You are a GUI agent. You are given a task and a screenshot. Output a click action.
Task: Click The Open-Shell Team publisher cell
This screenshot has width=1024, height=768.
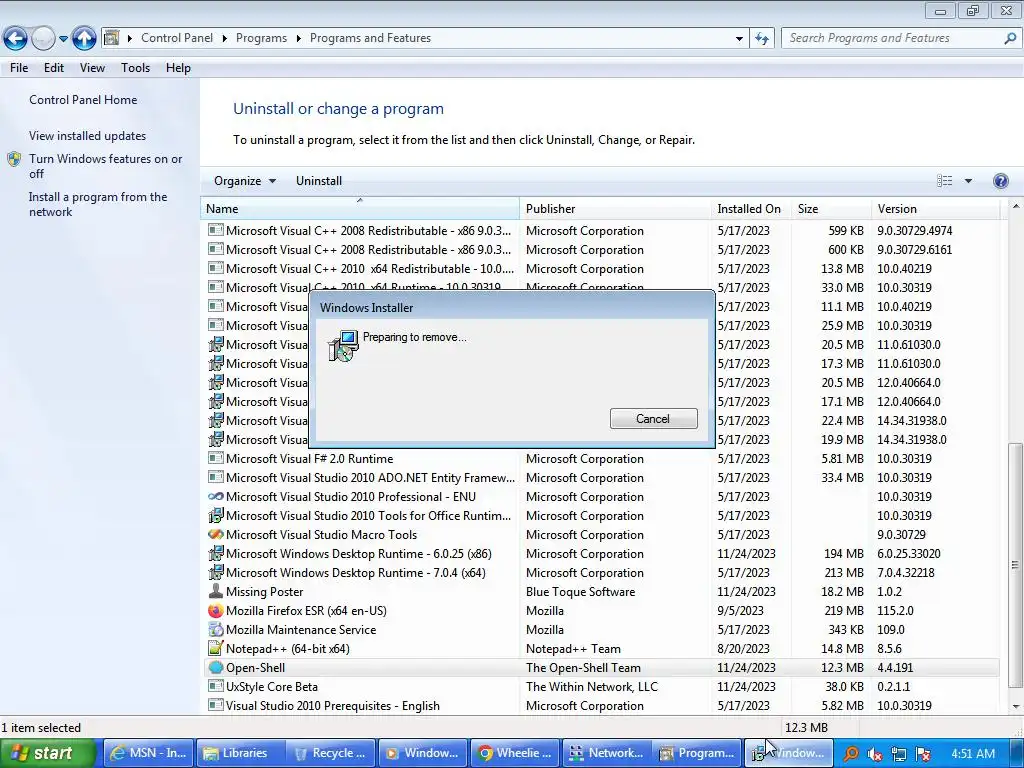pyautogui.click(x=583, y=667)
